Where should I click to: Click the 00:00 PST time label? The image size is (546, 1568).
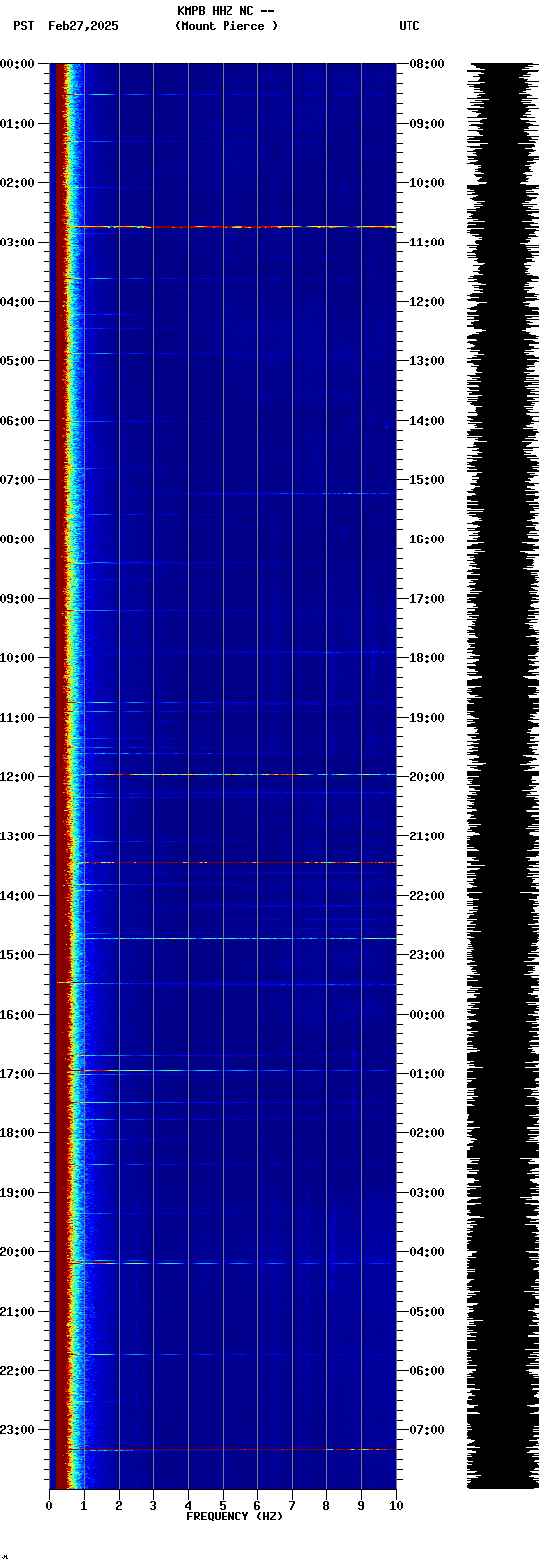17,64
